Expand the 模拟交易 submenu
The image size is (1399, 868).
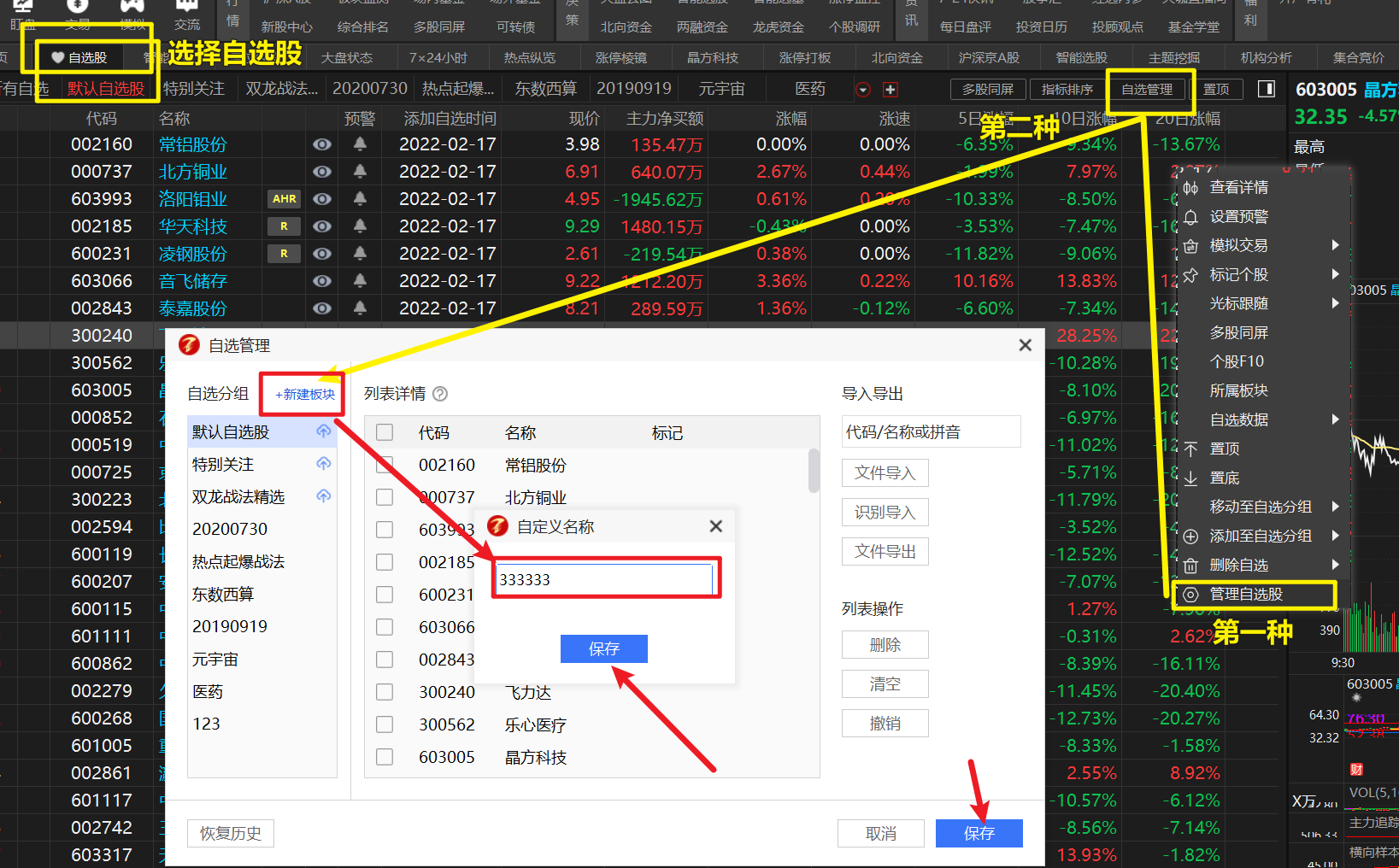tap(1336, 245)
